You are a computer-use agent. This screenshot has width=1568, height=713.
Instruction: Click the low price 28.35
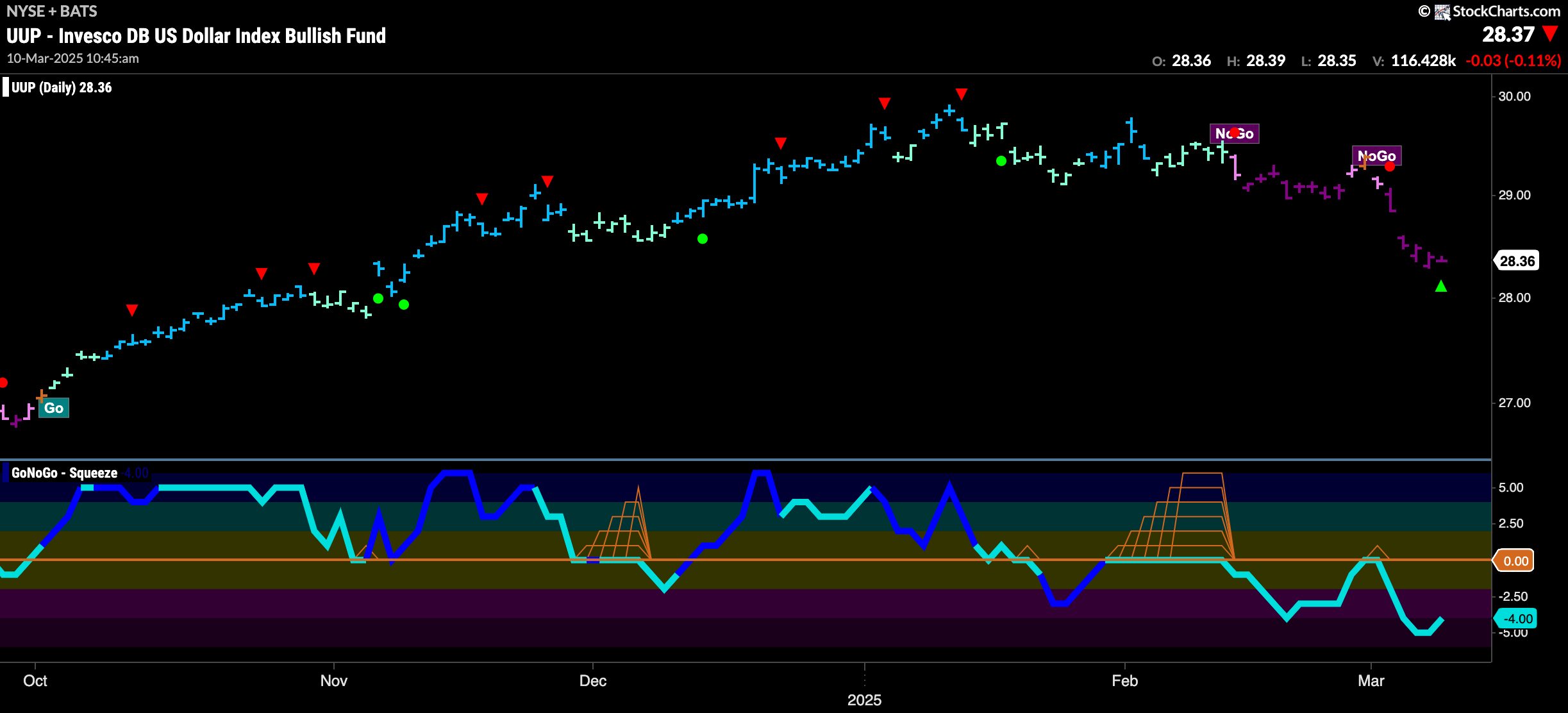1337,61
